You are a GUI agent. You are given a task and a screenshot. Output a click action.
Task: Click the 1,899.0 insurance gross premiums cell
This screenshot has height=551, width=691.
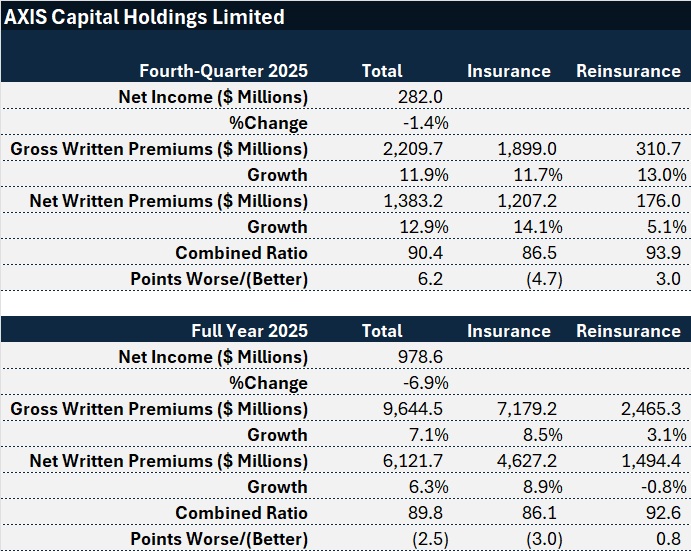pyautogui.click(x=525, y=149)
